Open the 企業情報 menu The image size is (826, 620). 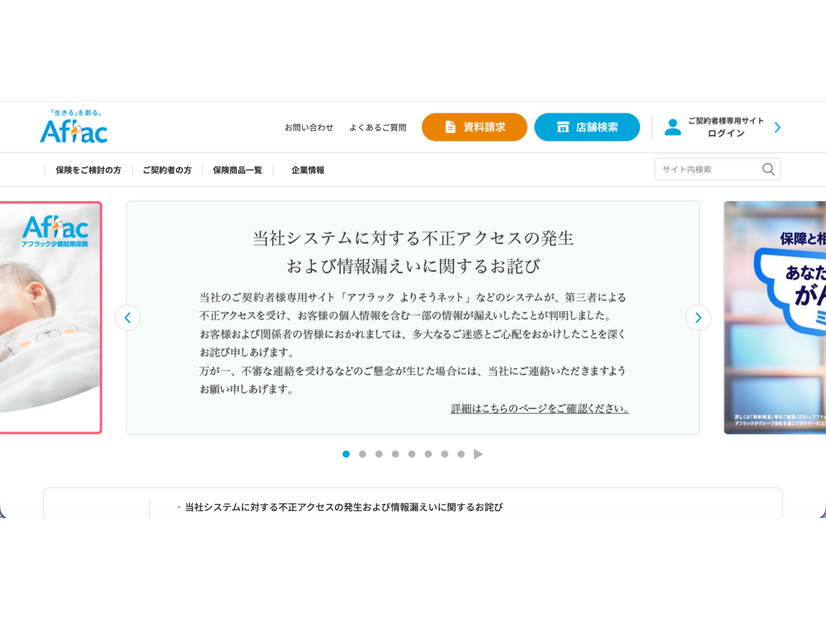click(308, 170)
